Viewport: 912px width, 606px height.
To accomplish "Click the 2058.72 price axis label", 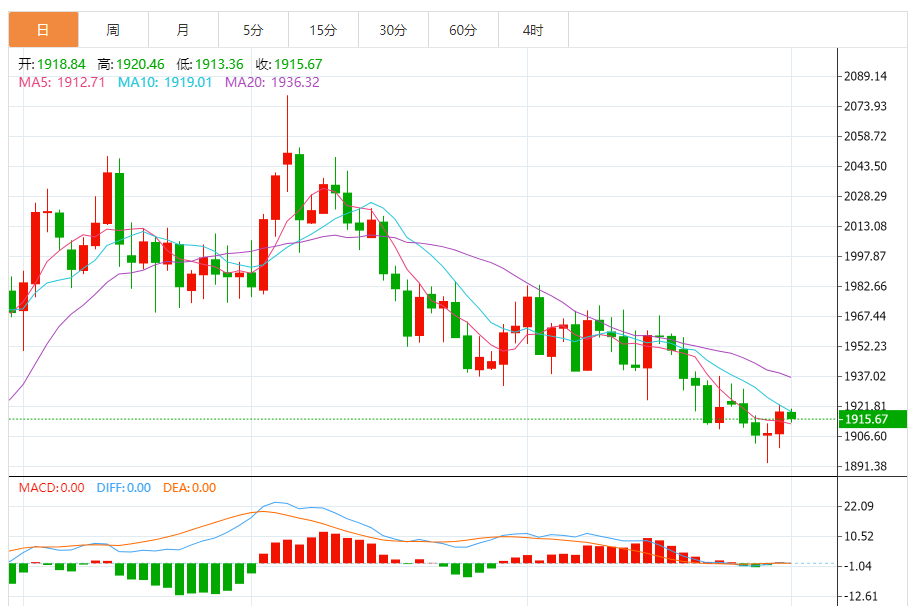I will click(865, 136).
